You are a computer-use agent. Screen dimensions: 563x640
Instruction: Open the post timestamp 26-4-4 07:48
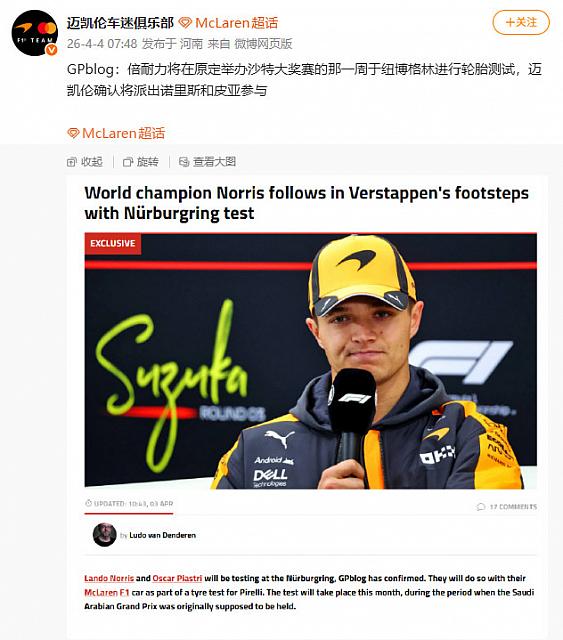[x=102, y=44]
